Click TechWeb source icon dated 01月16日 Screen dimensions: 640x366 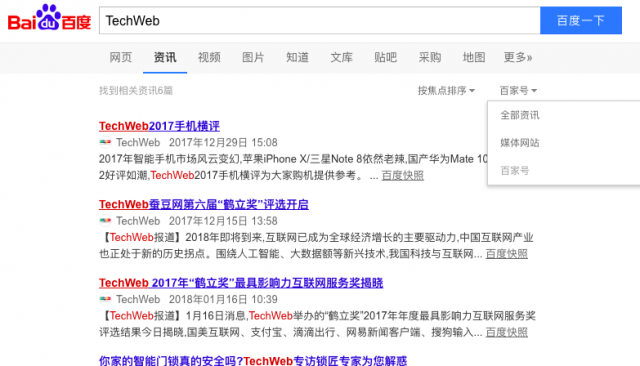tap(105, 299)
